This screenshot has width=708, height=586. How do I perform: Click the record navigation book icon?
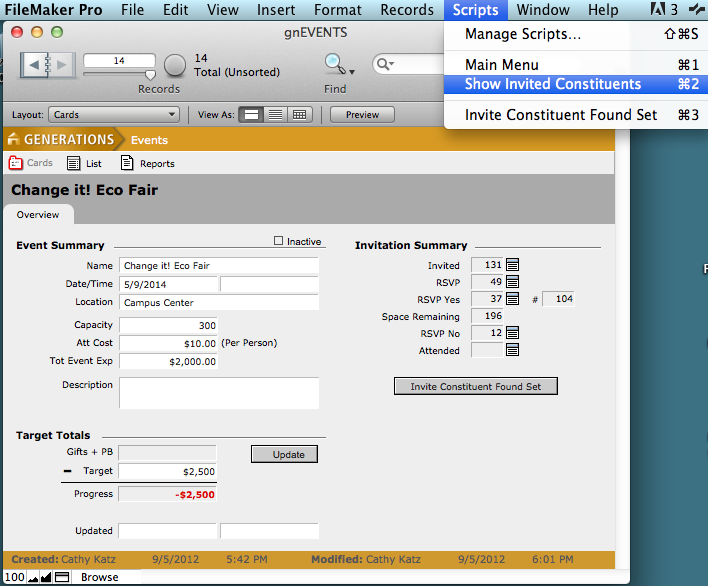coord(48,66)
